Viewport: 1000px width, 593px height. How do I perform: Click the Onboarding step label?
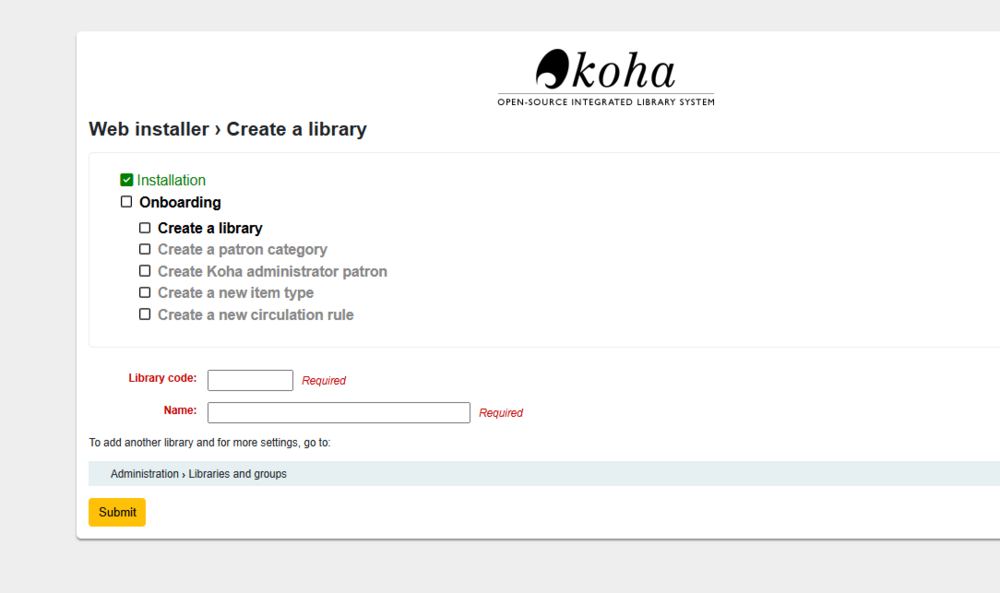pos(180,202)
